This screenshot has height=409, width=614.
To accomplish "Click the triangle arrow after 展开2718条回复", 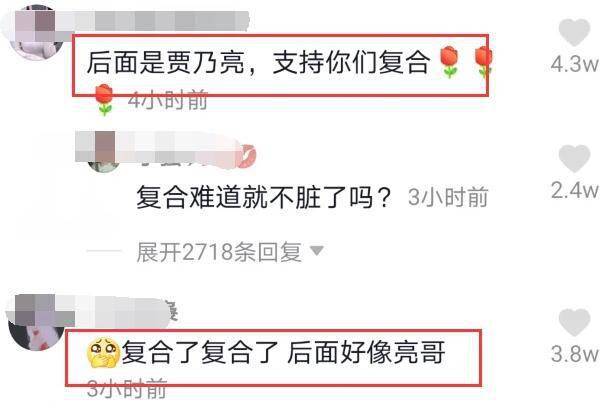I will [x=316, y=250].
